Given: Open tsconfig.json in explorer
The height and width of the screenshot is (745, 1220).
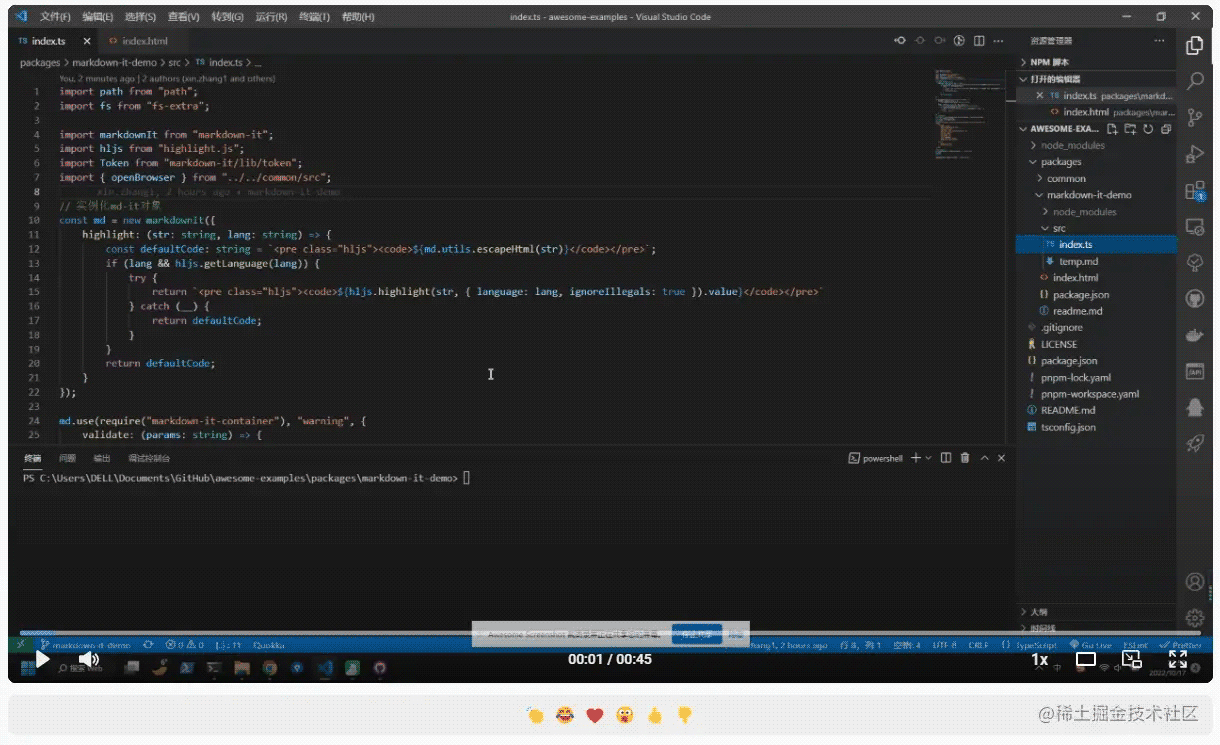Looking at the screenshot, I should pos(1096,427).
